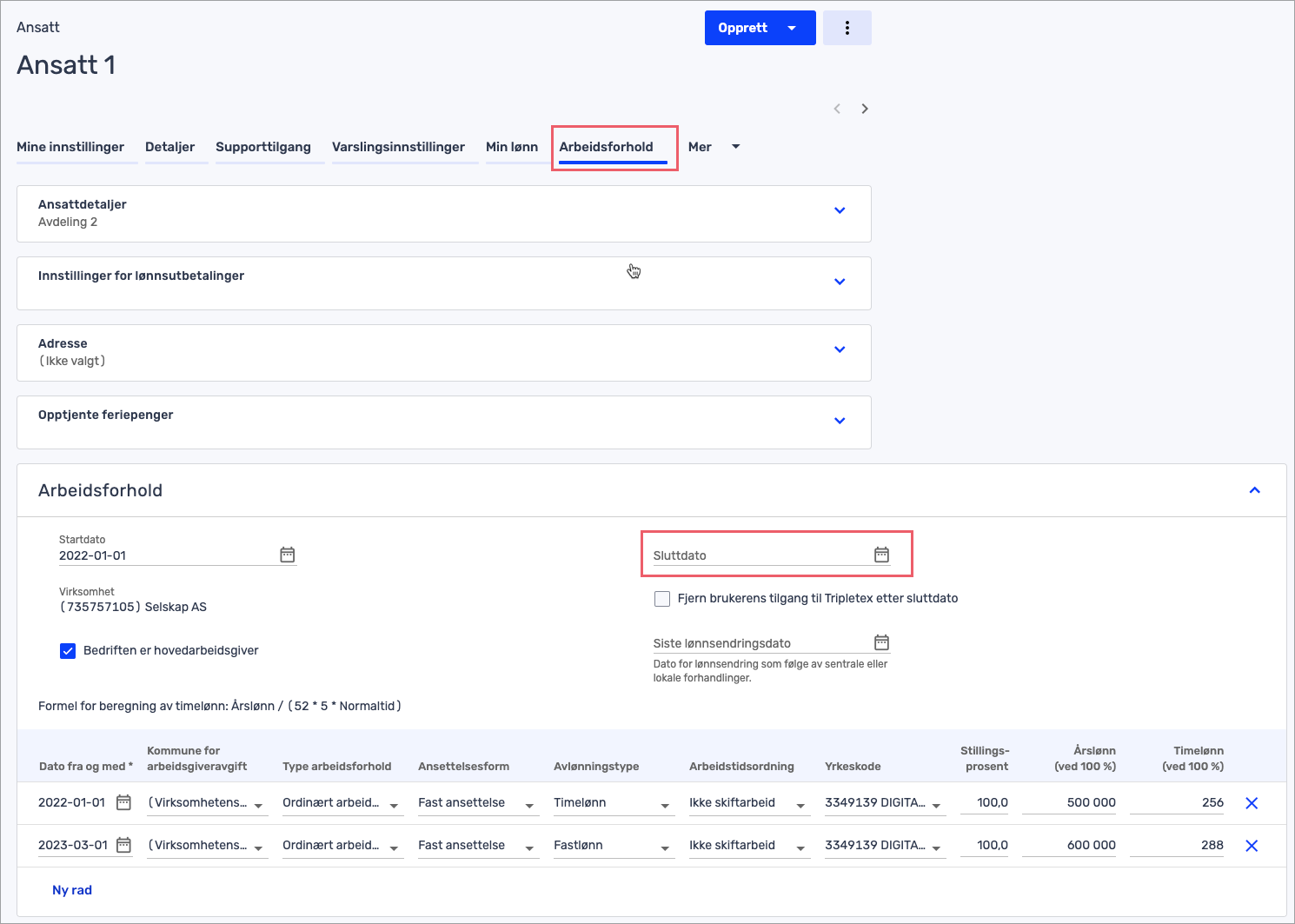1295x924 pixels.
Task: Edit Timelønn value 288
Action: click(x=1177, y=846)
